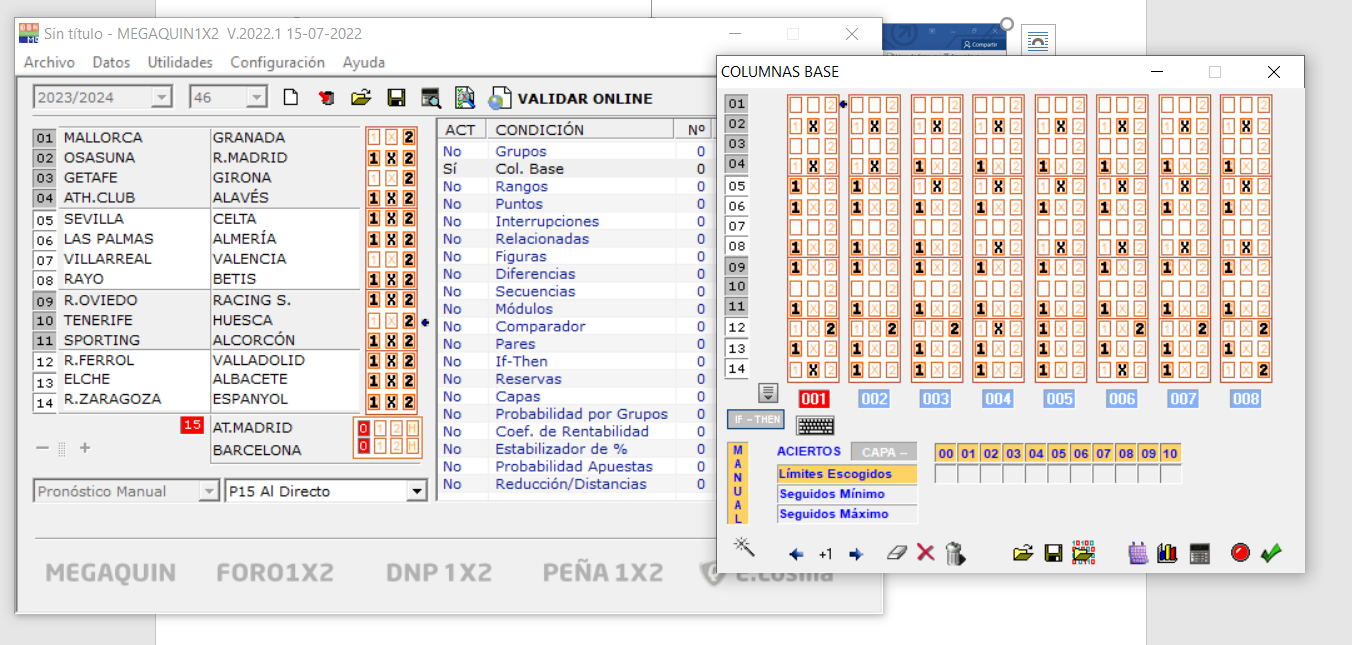
Task: Toggle sign X for OSASUNA vs R.MADRID
Action: click(391, 158)
